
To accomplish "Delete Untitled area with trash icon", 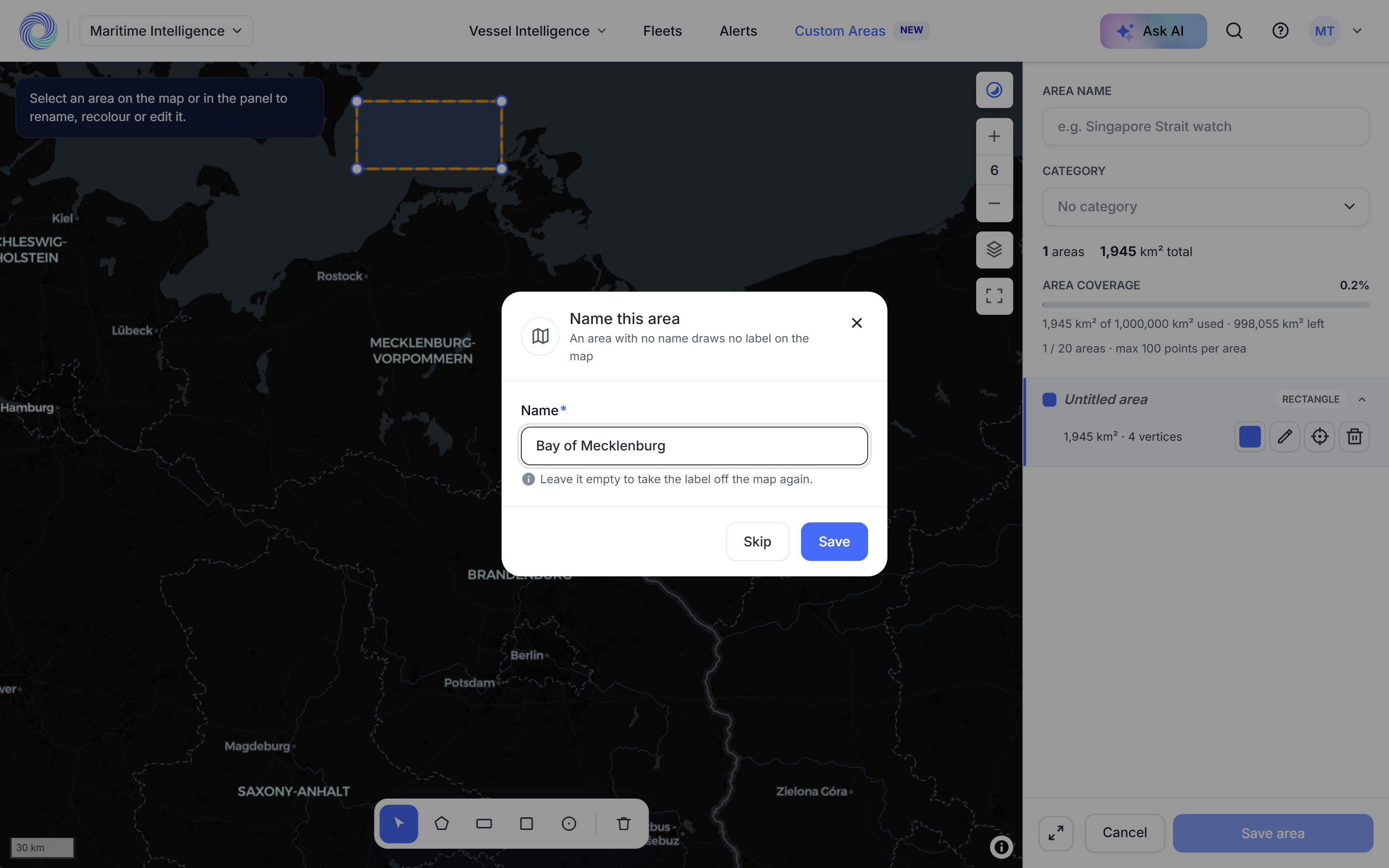I will pos(1355,436).
